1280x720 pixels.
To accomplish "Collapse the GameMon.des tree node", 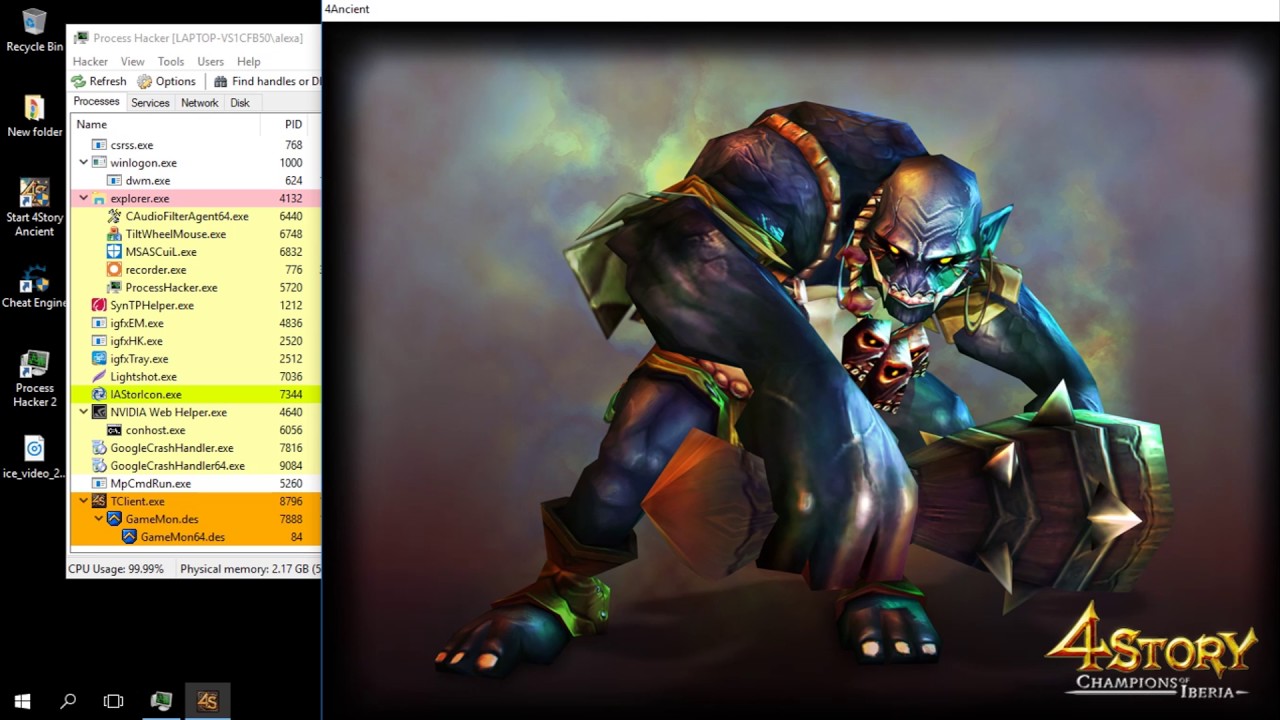I will coord(98,518).
